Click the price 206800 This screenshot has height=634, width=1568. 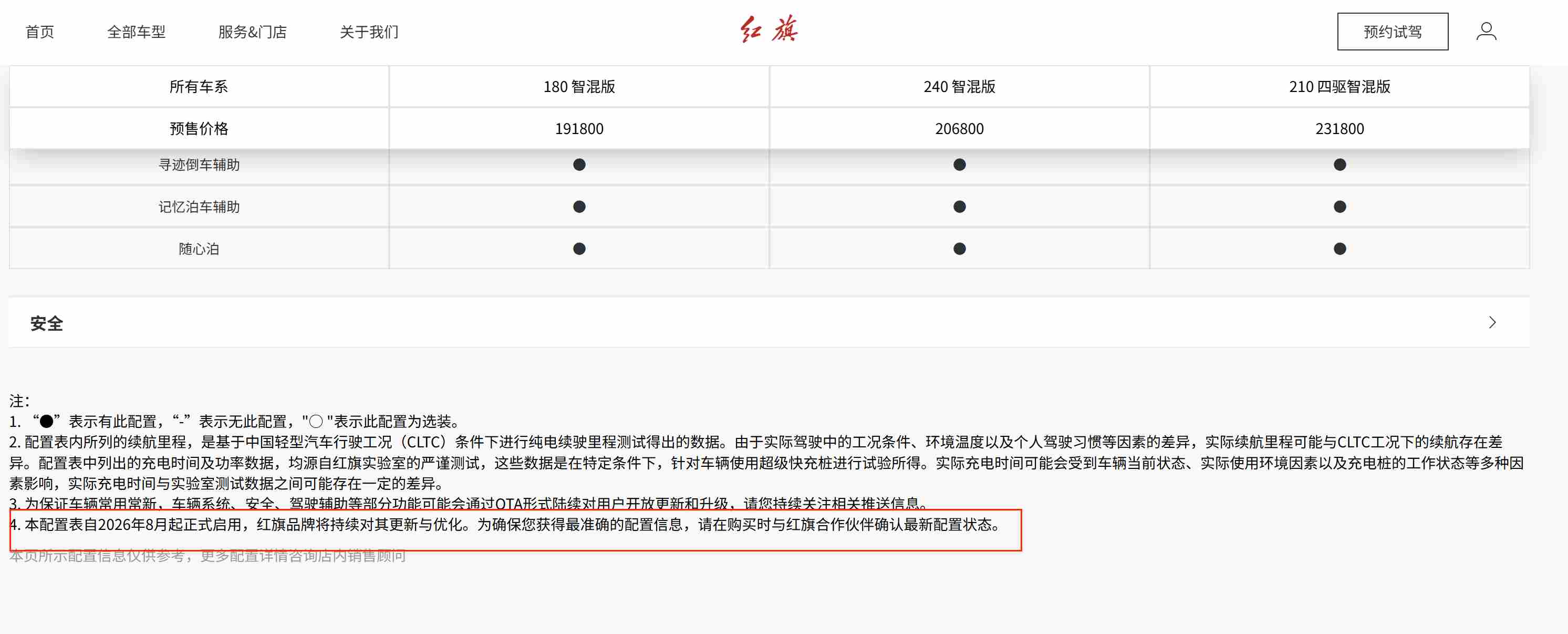(959, 128)
